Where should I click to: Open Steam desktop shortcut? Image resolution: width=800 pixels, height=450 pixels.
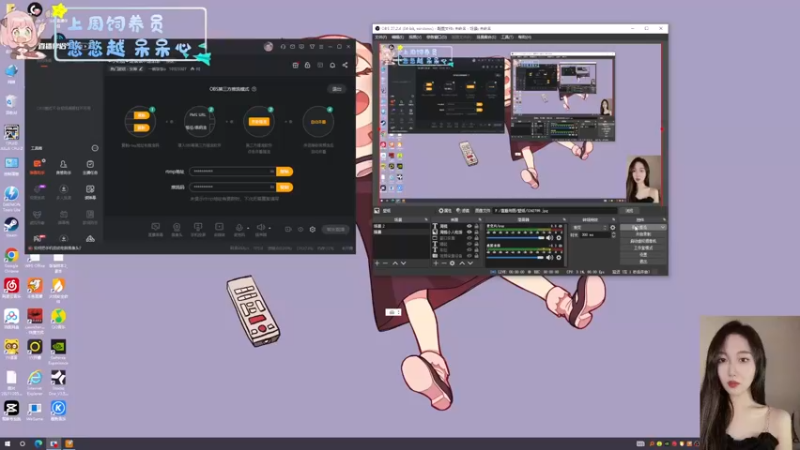click(x=11, y=227)
